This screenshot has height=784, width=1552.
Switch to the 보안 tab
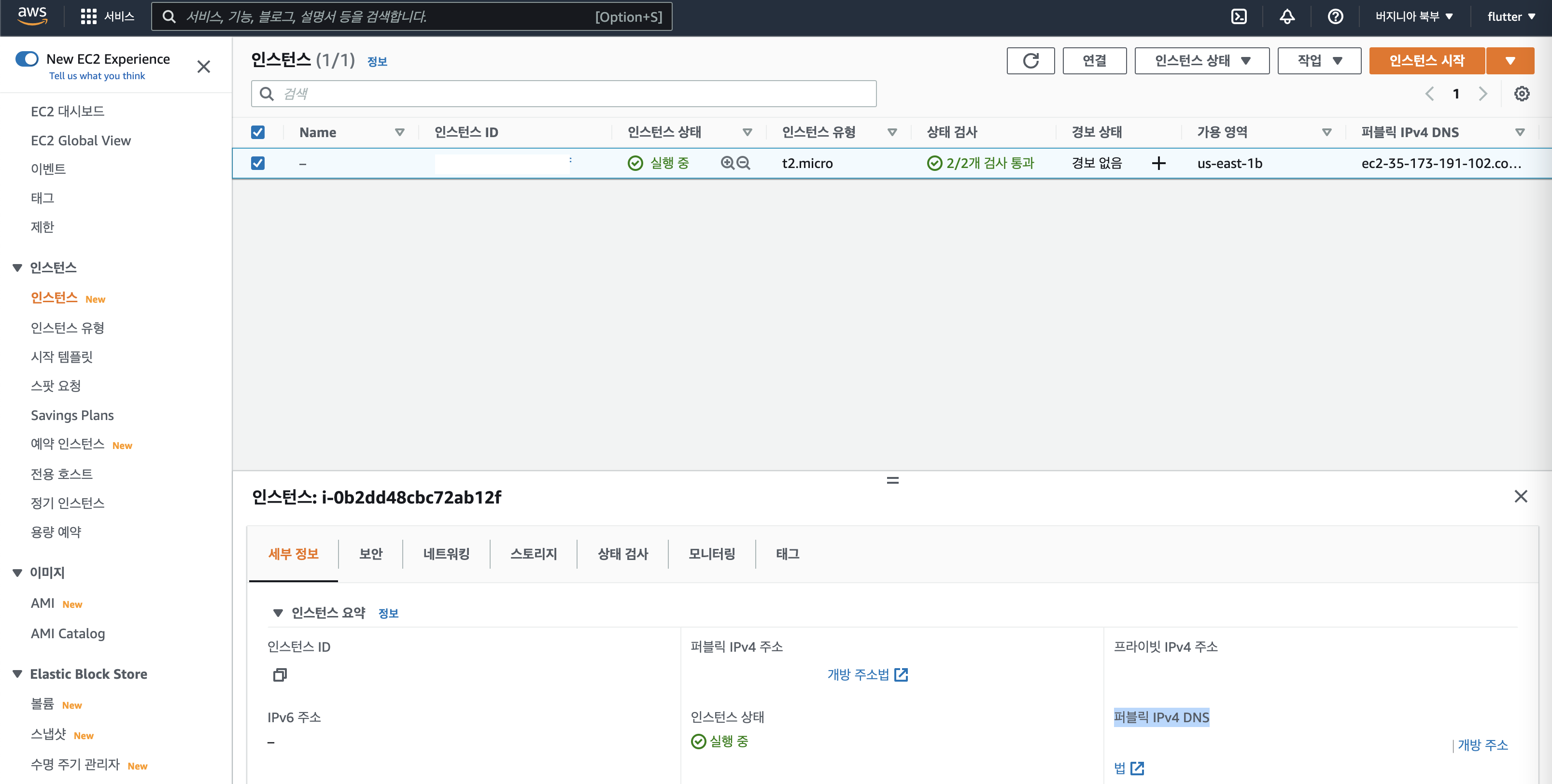pyautogui.click(x=370, y=554)
